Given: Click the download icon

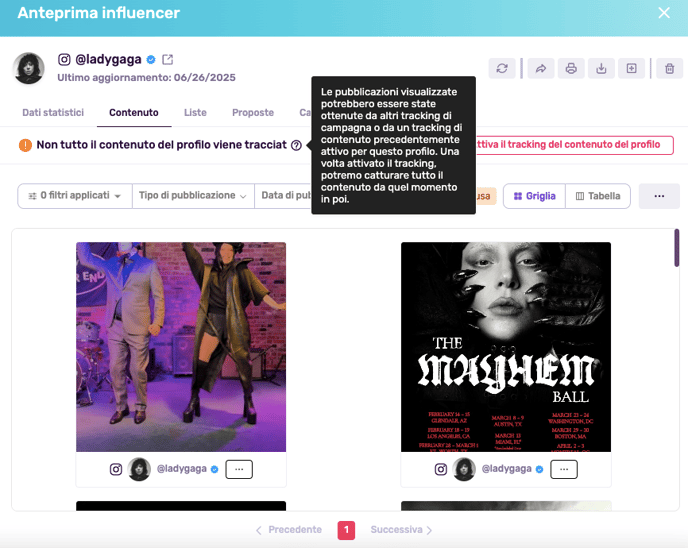Looking at the screenshot, I should [601, 69].
